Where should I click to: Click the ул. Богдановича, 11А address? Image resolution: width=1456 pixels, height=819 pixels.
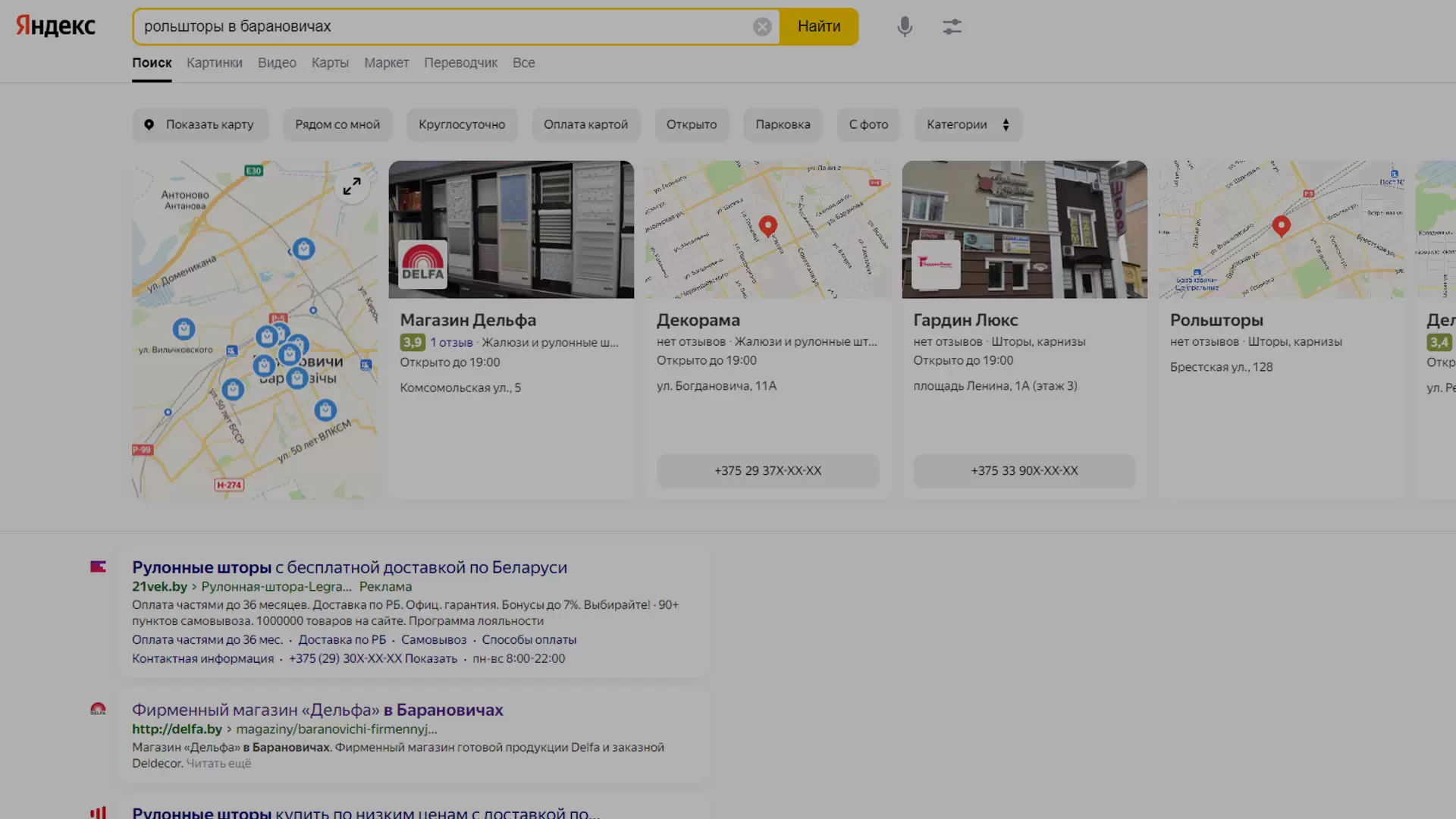[717, 386]
